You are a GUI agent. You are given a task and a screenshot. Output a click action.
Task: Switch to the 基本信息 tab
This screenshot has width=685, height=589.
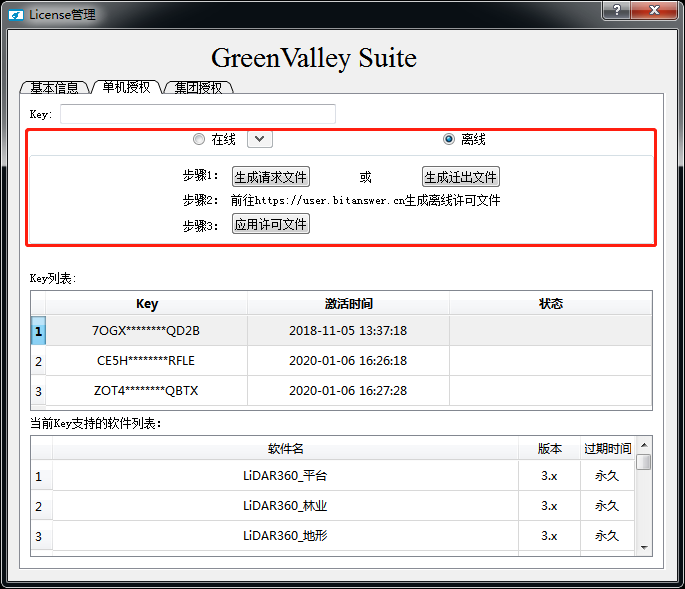55,87
